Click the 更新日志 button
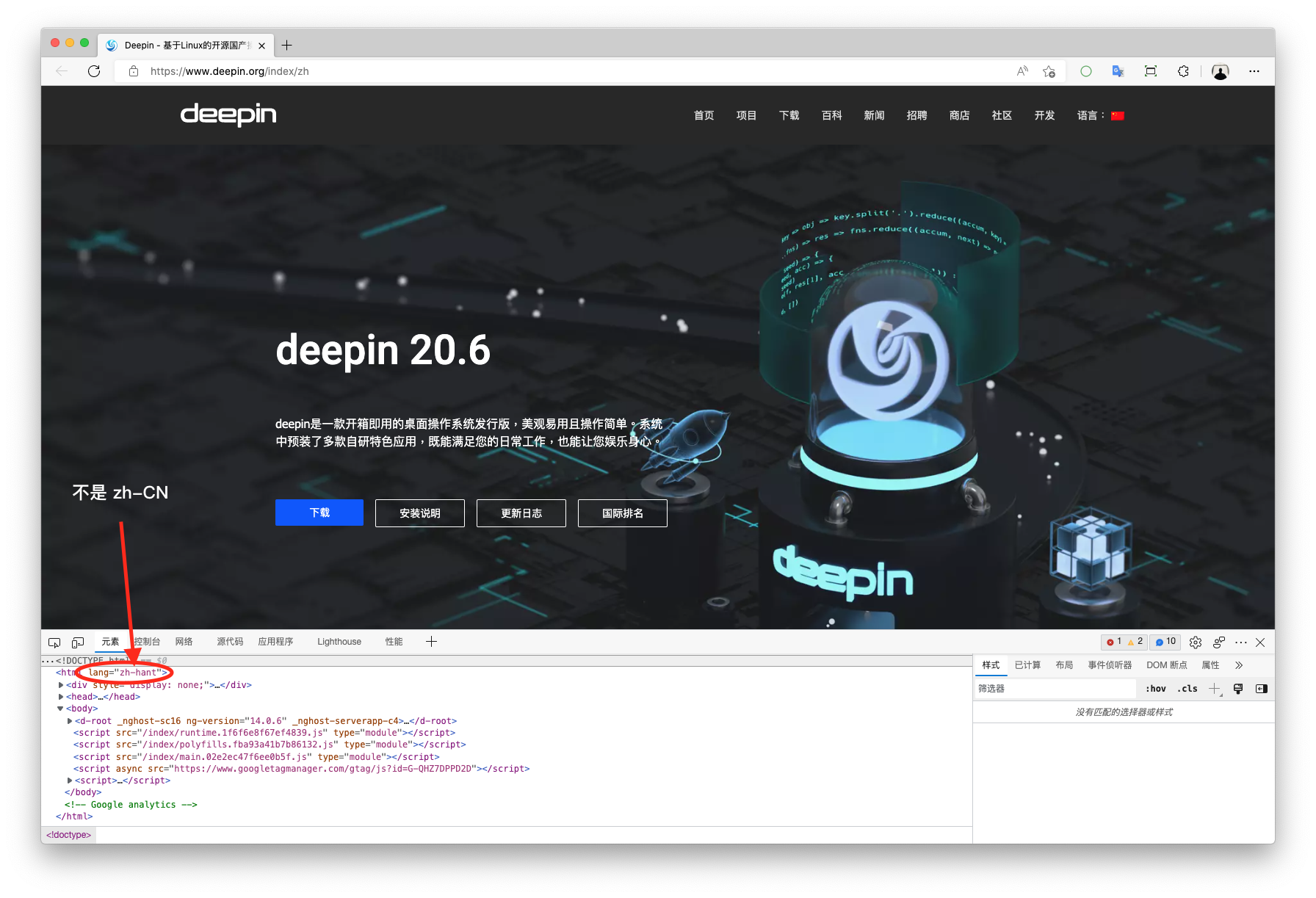Image resolution: width=1316 pixels, height=898 pixels. point(521,513)
